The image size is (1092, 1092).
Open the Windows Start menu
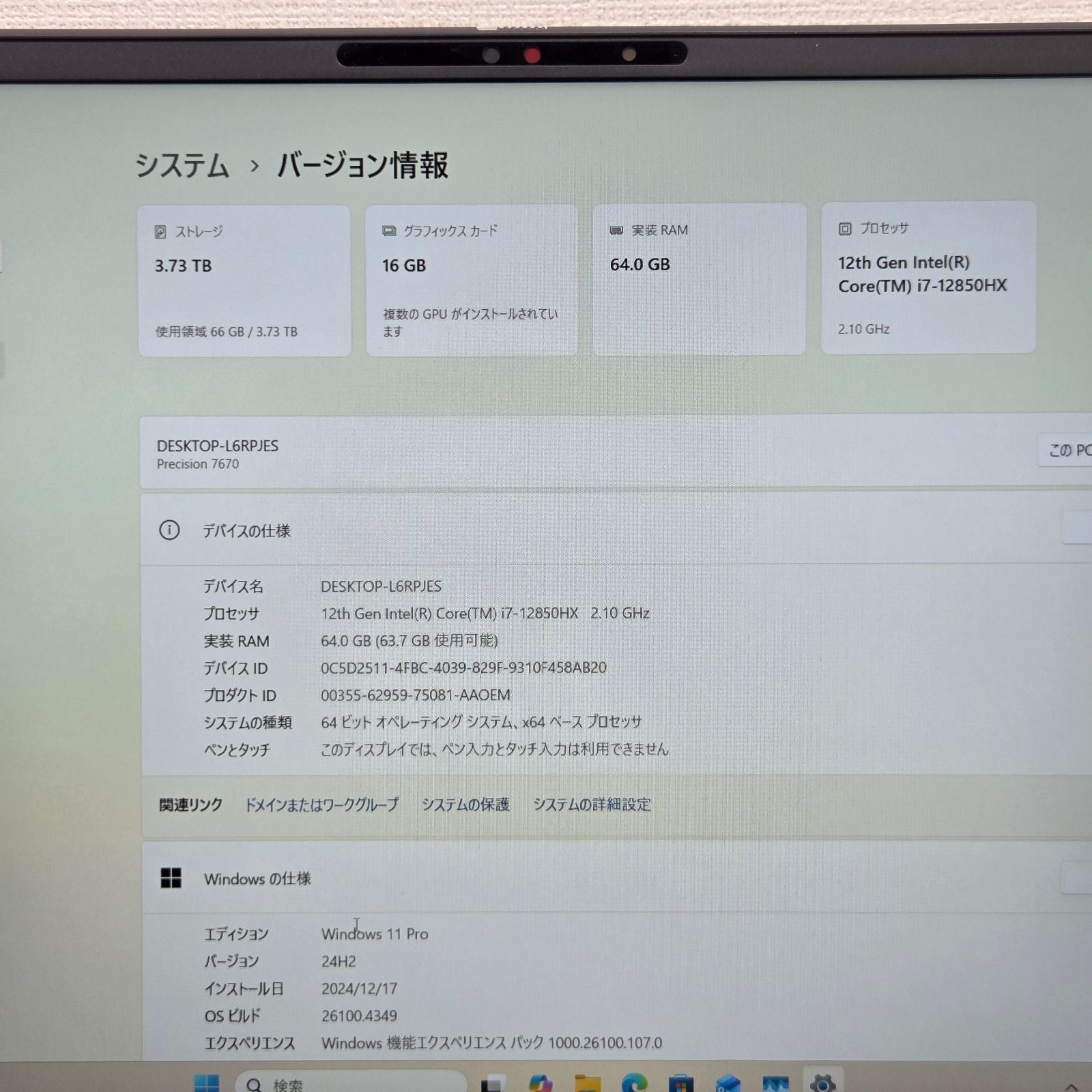(207, 1083)
